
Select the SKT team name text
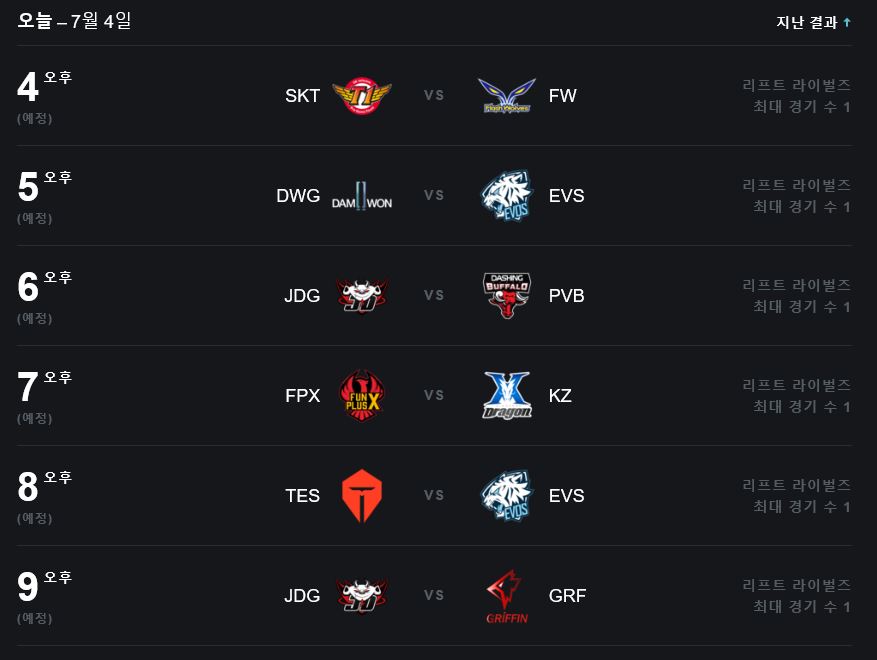pos(302,96)
